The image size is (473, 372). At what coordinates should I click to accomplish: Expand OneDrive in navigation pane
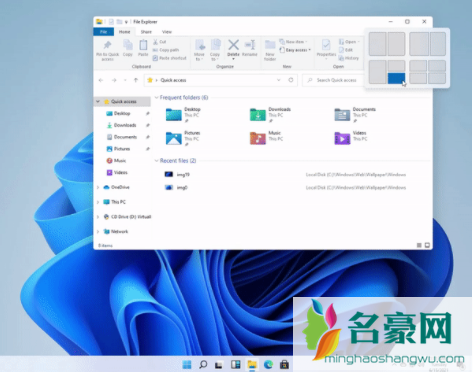tap(98, 187)
